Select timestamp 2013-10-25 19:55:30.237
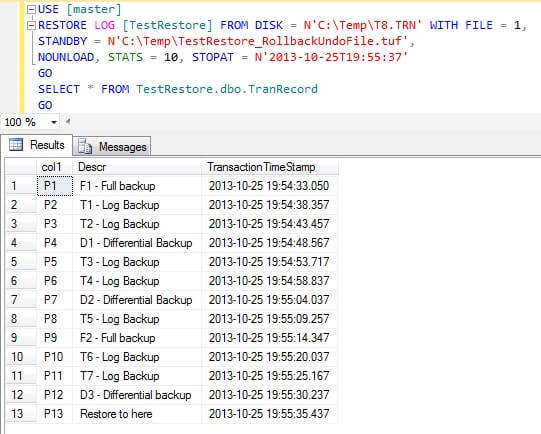 point(270,395)
